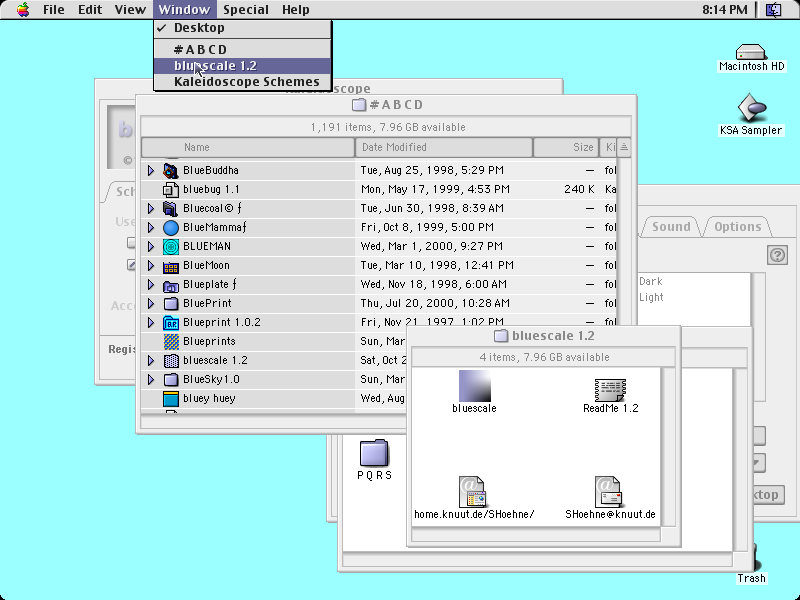Click the 240 K size value
Screen dimensions: 800x600
tap(579, 189)
